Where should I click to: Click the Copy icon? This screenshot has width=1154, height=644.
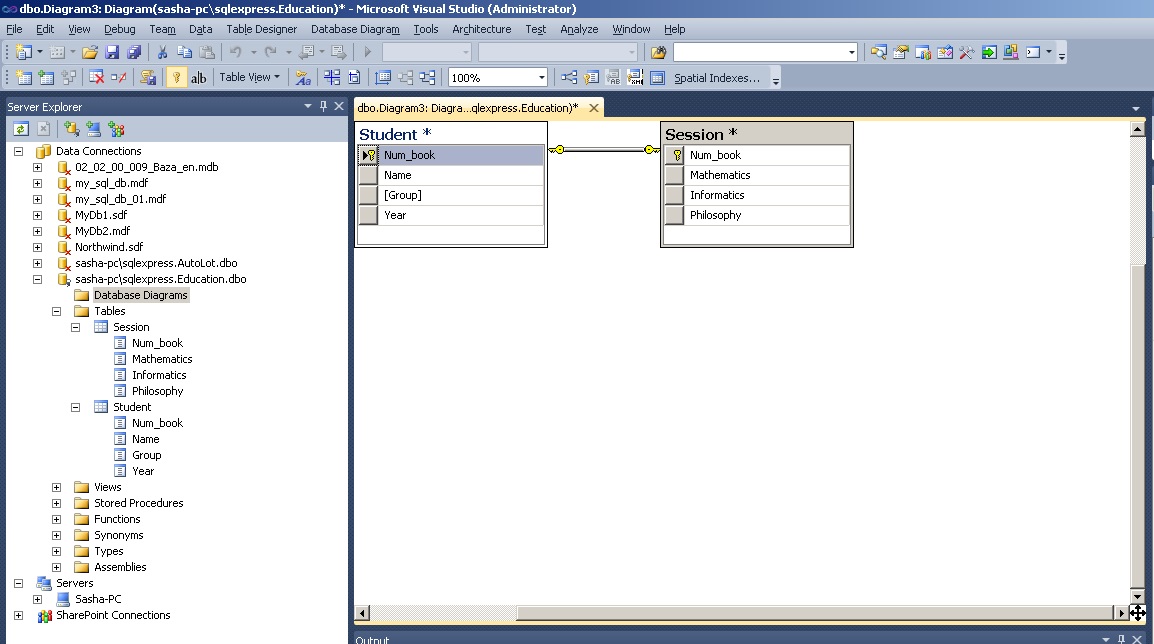[x=185, y=52]
